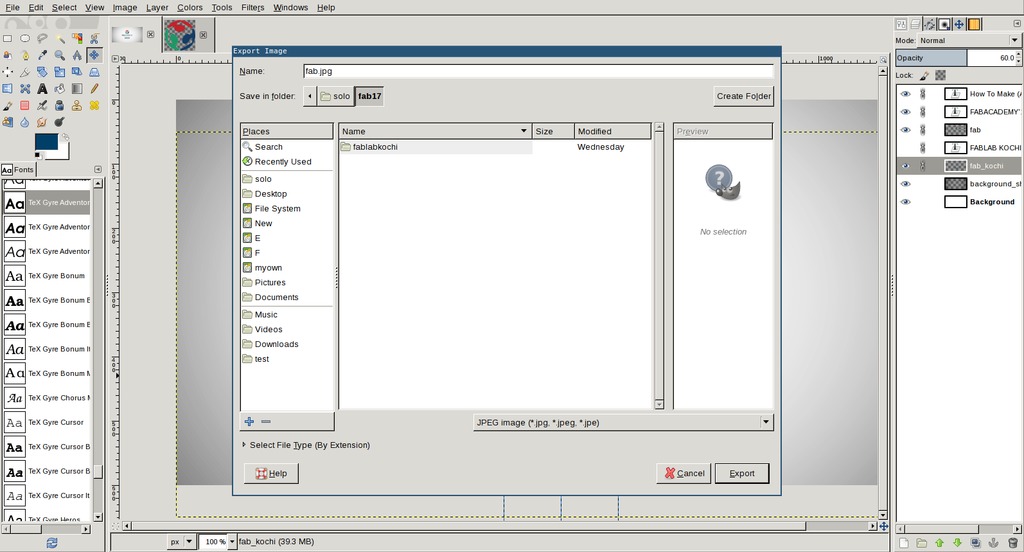Select the Free Select lasso tool
The image size is (1024, 552).
(42, 39)
